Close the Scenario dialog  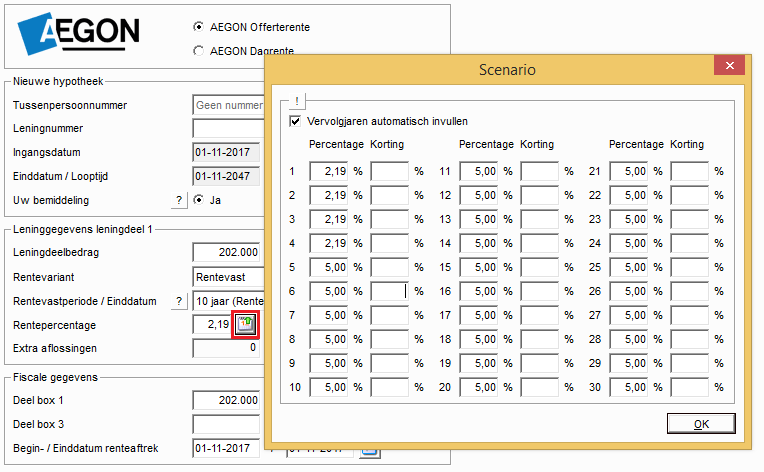[x=729, y=65]
